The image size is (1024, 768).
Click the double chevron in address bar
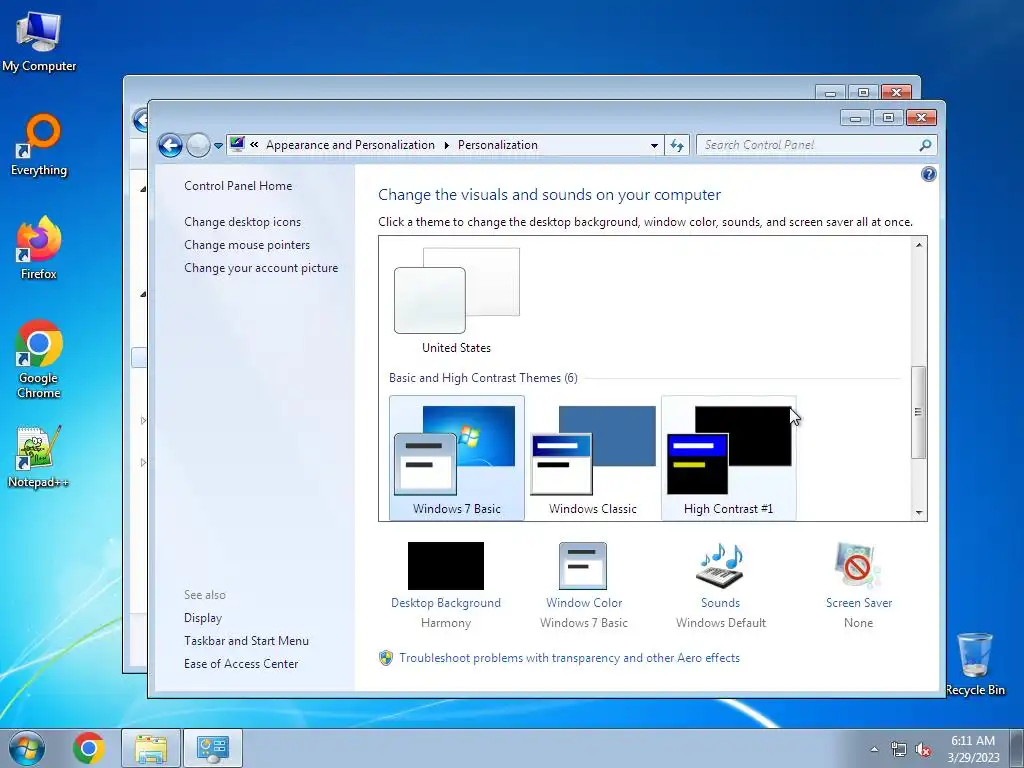coord(254,145)
